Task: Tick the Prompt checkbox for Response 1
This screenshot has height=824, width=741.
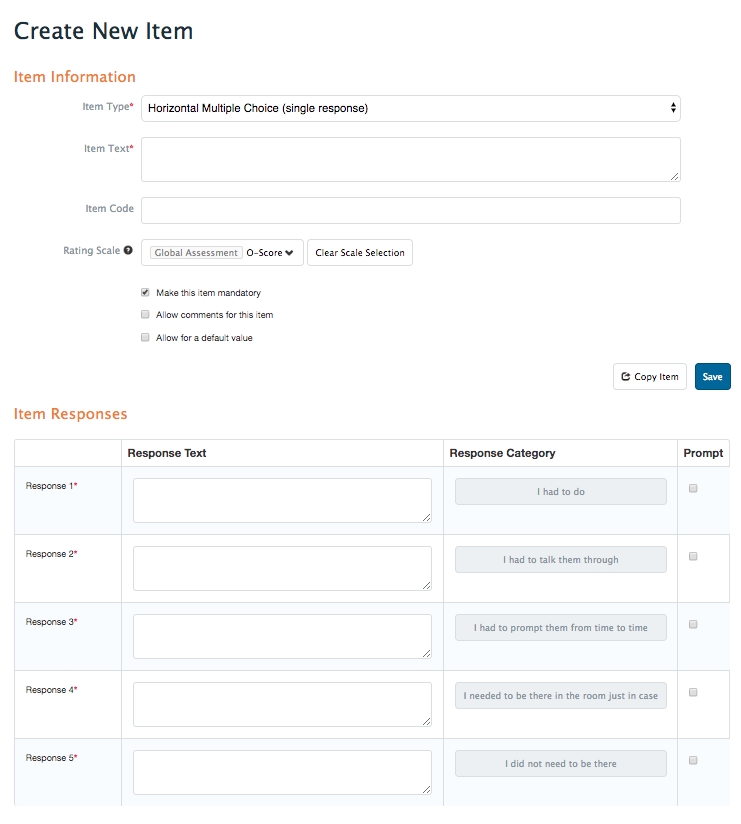Action: tap(693, 488)
